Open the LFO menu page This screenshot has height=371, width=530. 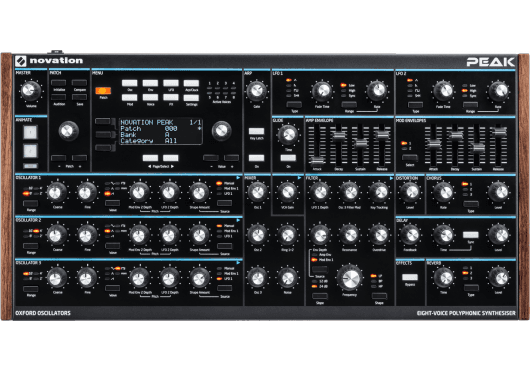click(171, 83)
